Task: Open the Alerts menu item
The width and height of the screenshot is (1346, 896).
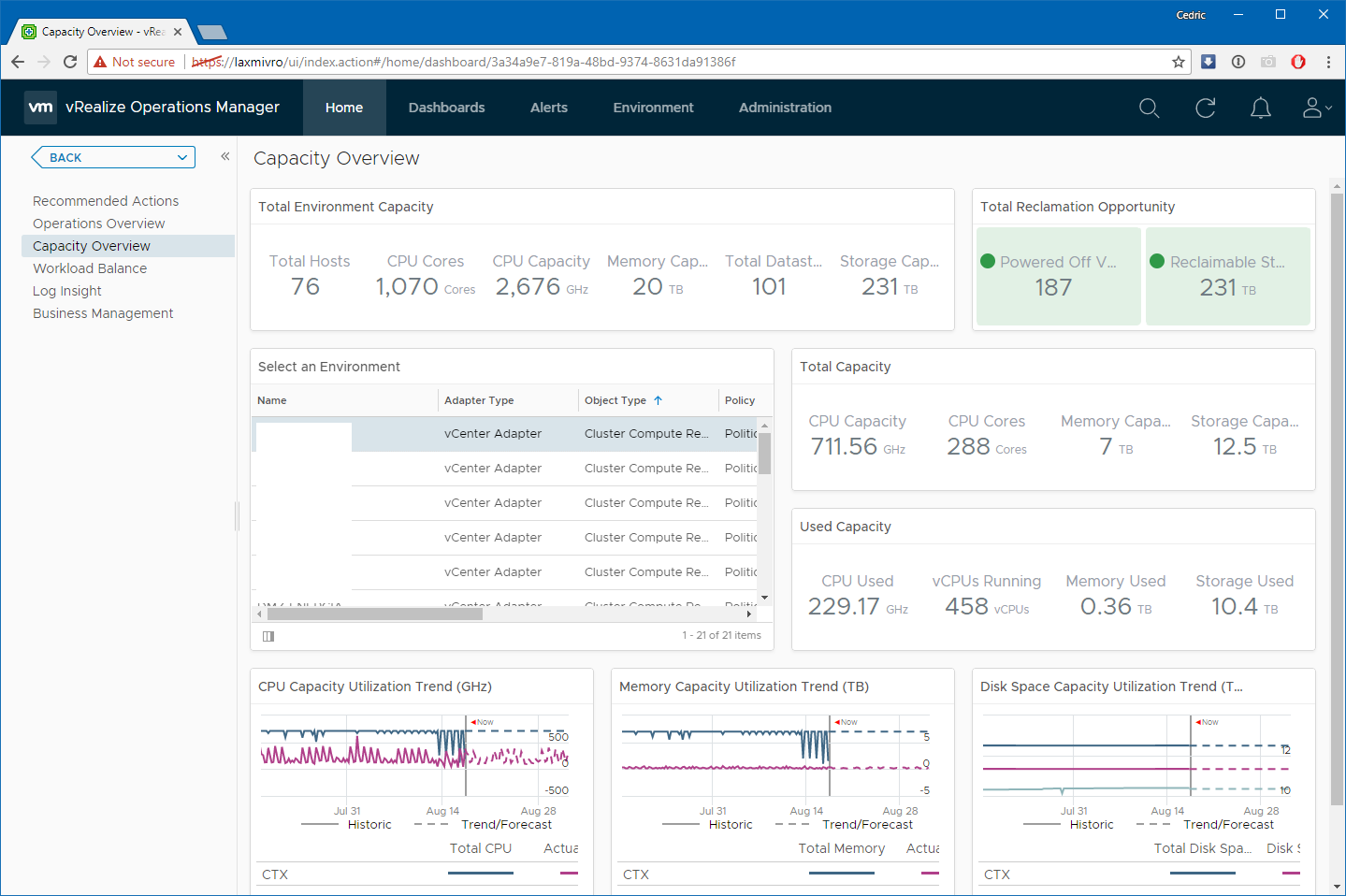Action: 548,108
